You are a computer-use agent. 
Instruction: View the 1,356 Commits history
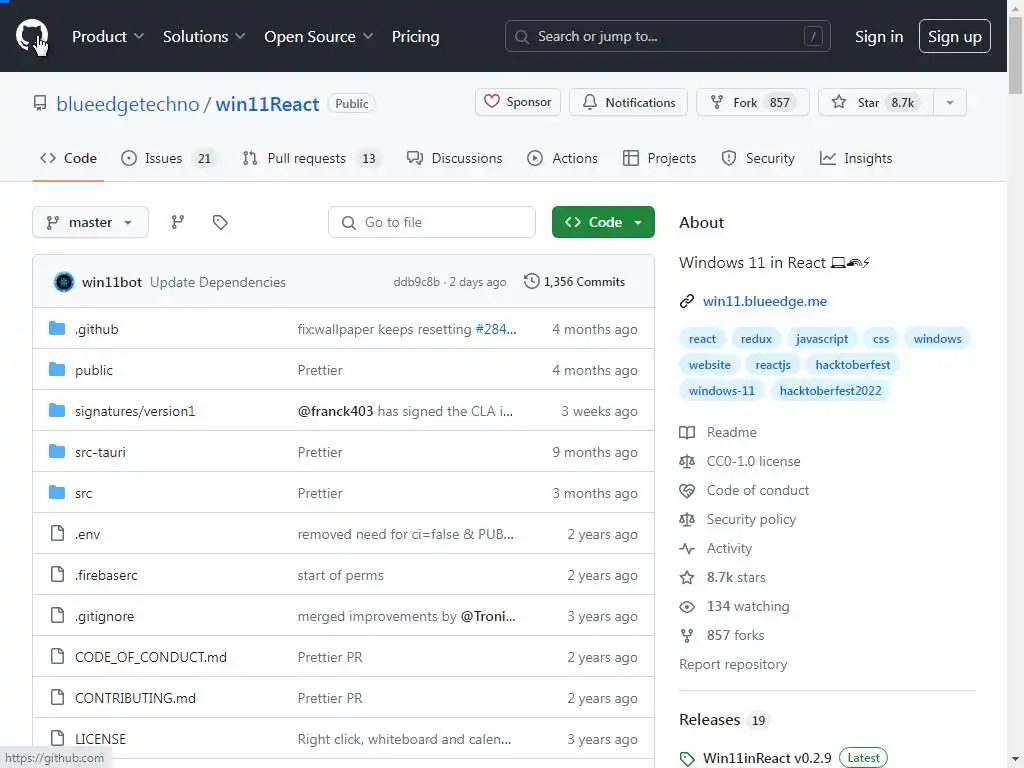click(x=574, y=281)
